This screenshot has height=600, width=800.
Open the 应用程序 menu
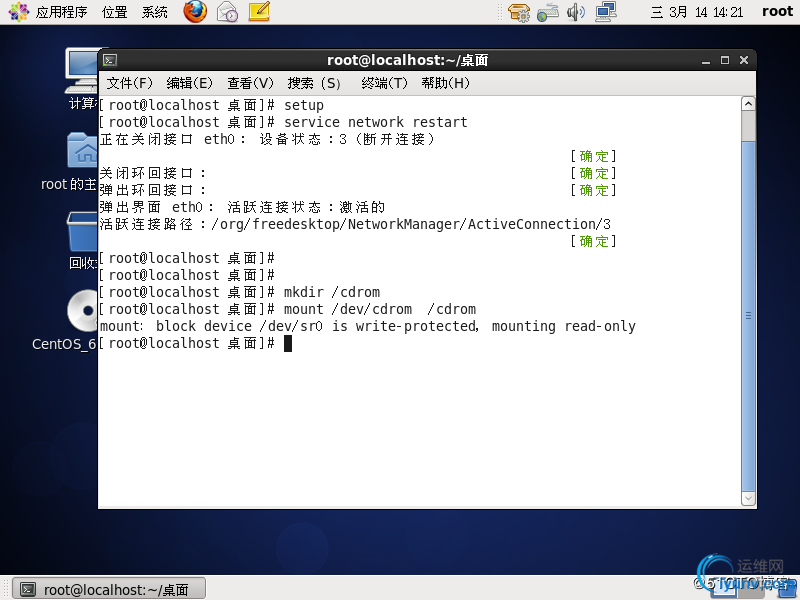61,12
